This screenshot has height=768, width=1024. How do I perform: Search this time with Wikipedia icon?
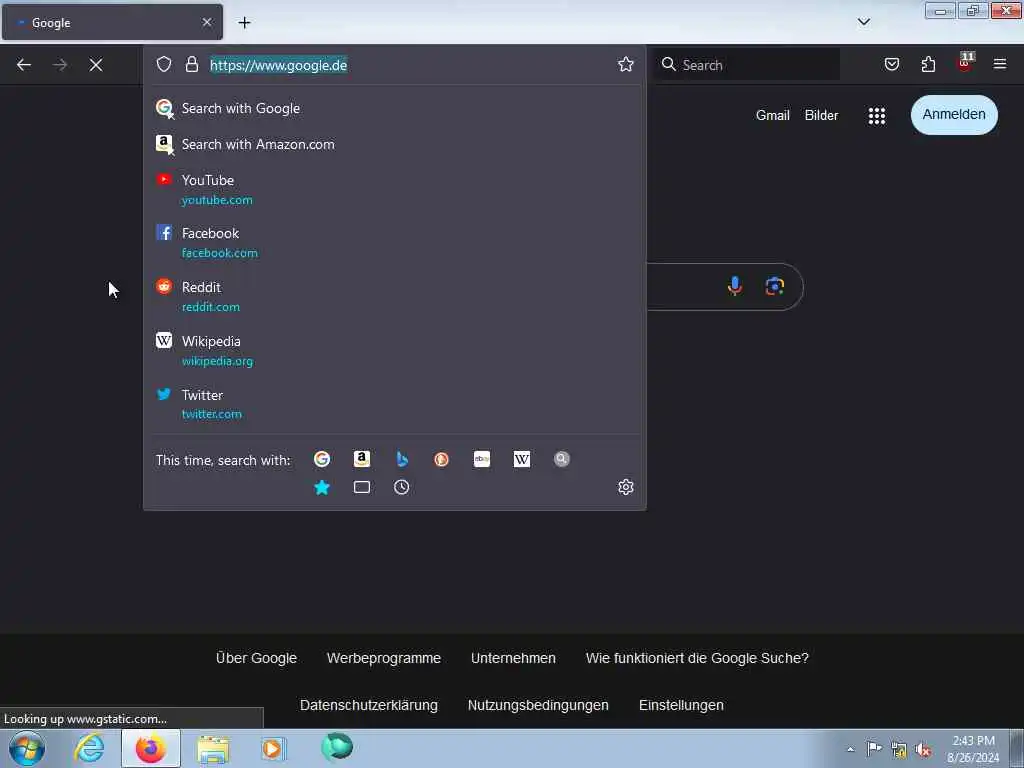[x=522, y=459]
